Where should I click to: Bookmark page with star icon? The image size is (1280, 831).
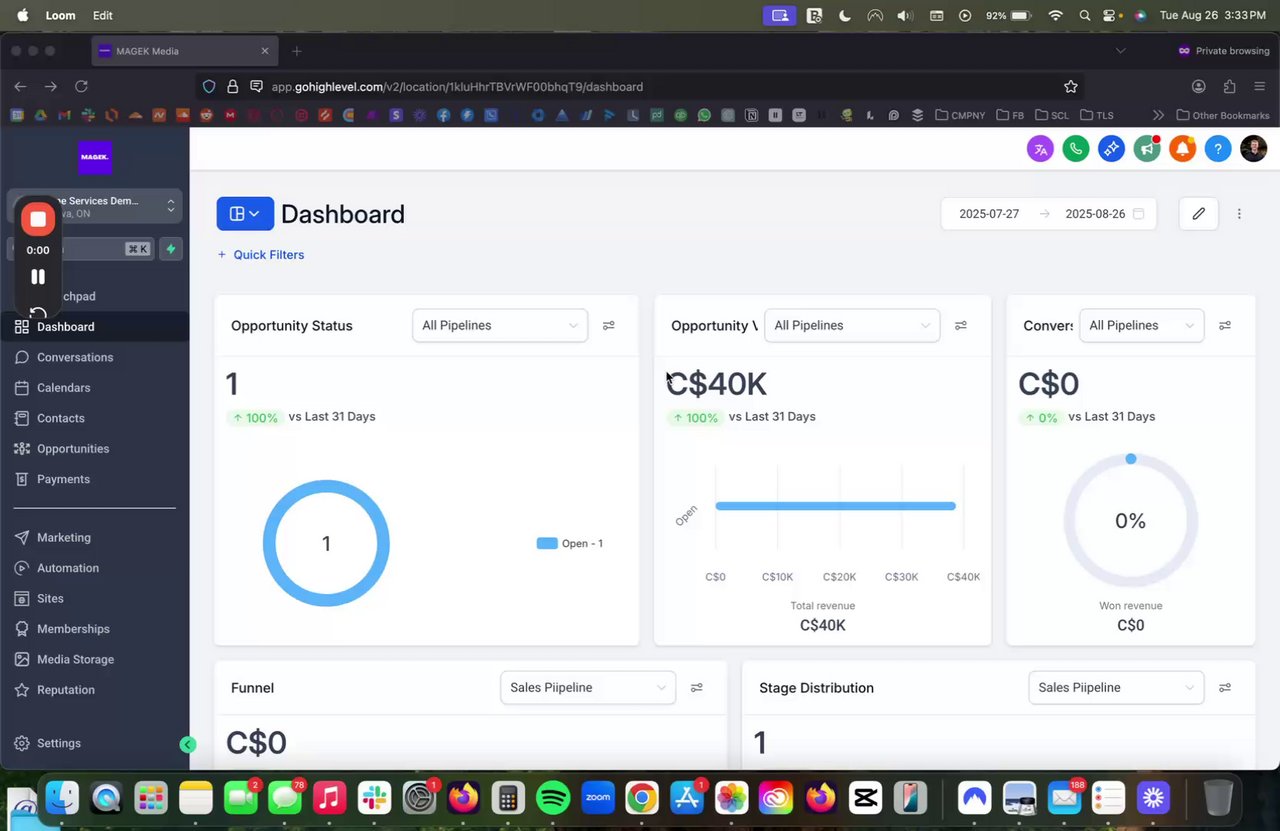pyautogui.click(x=1070, y=87)
